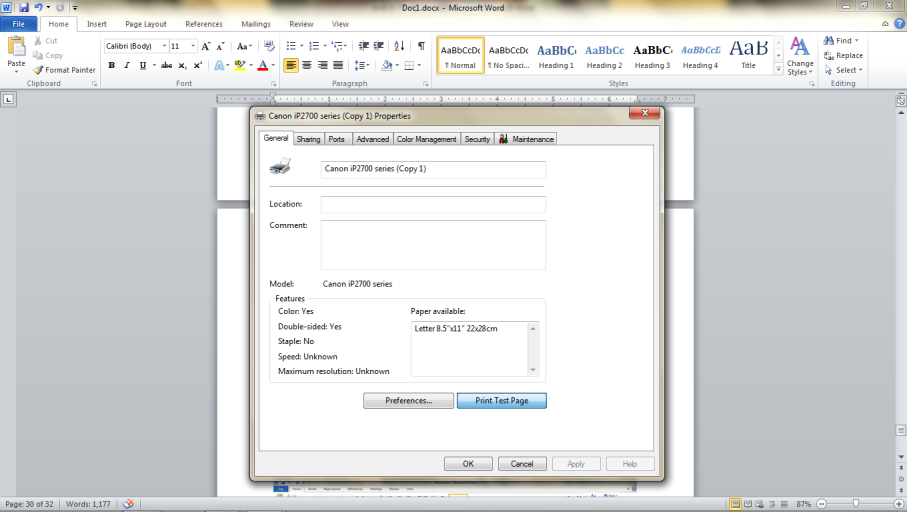This screenshot has height=512, width=907.
Task: Open Line Spacing dropdown
Action: (362, 65)
